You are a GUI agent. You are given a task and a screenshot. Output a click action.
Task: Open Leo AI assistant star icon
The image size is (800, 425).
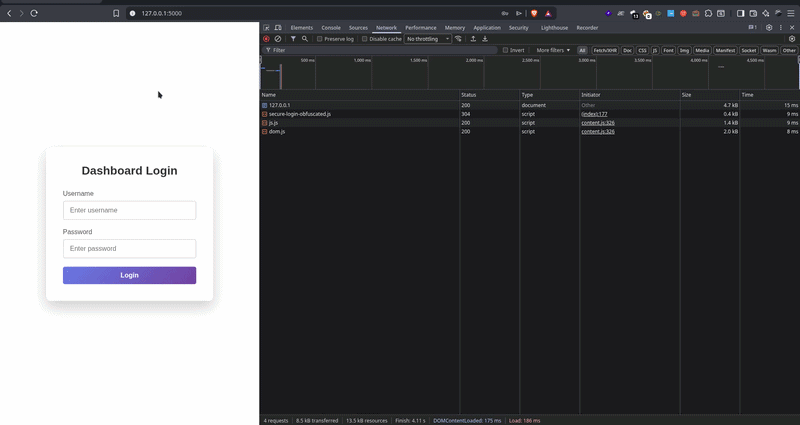click(x=766, y=13)
